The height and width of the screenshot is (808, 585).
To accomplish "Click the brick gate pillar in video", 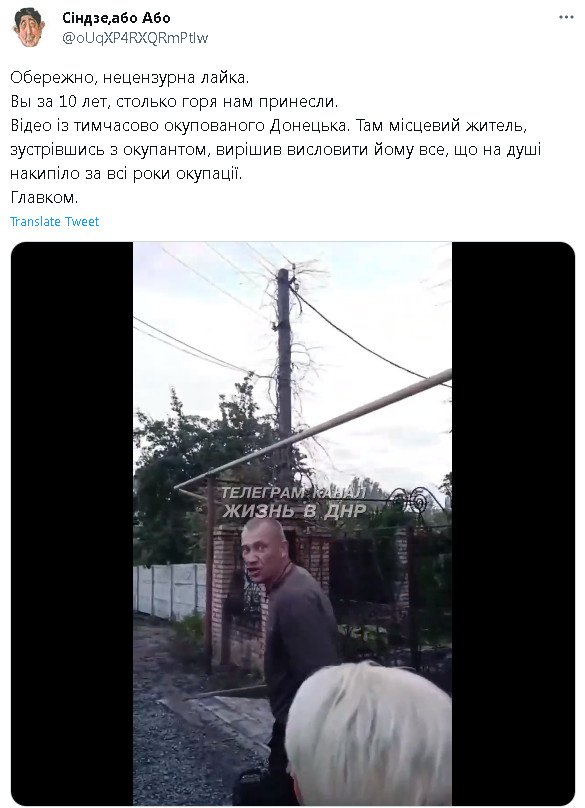I will pos(224,593).
